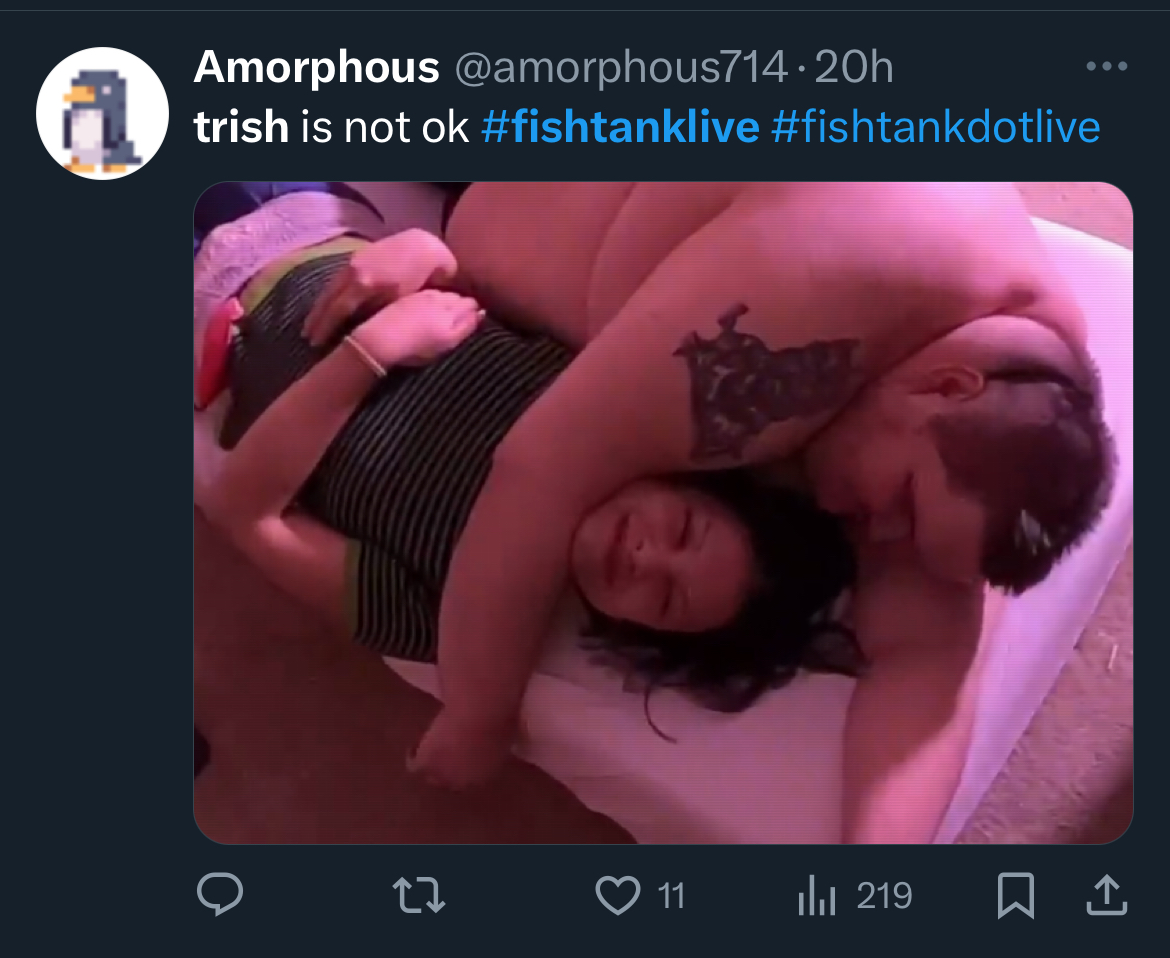The width and height of the screenshot is (1170, 958).
Task: Open tweet by clicking 'is not ok' text
Action: 384,127
